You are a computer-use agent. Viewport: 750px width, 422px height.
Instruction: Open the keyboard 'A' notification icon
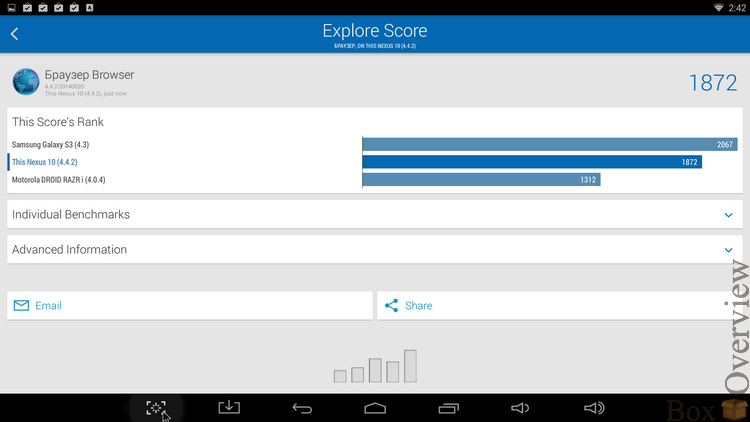pos(89,8)
